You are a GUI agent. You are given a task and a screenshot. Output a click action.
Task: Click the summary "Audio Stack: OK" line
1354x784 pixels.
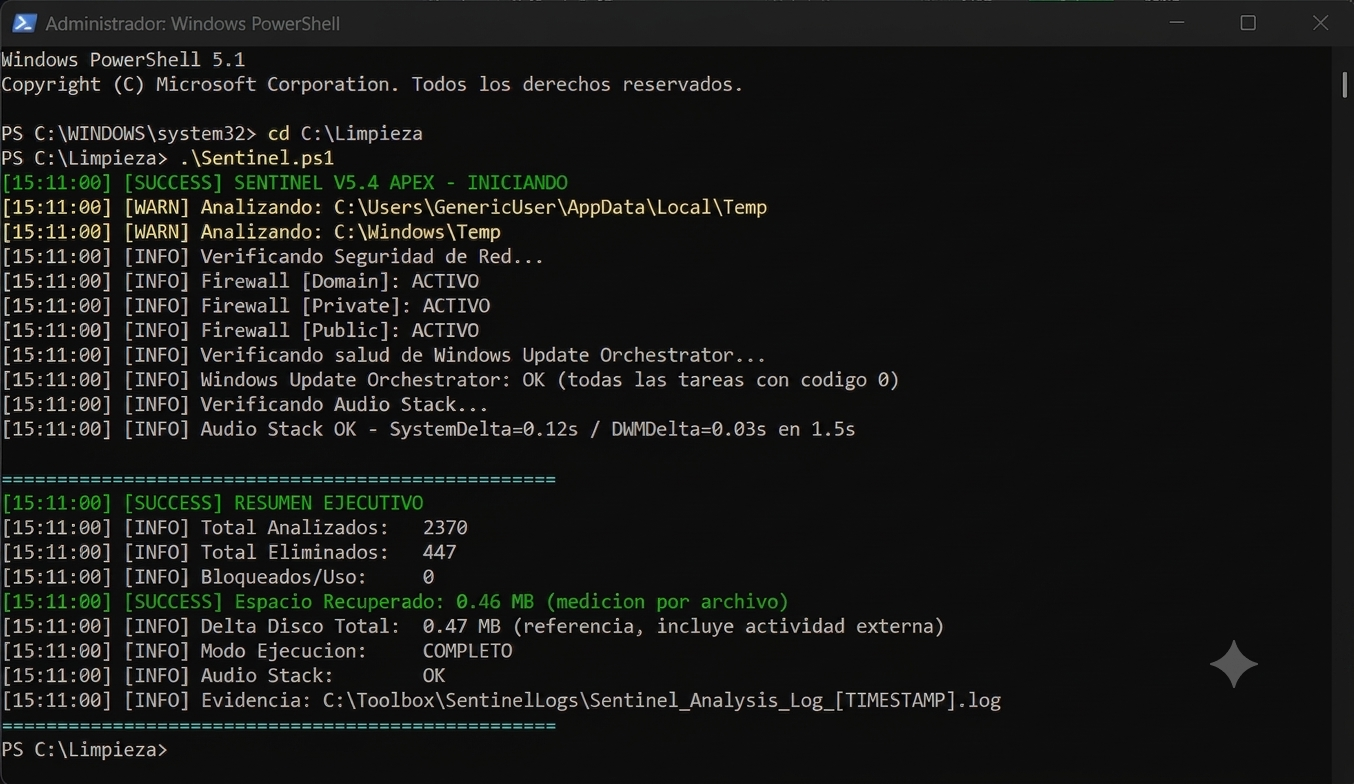[223, 676]
